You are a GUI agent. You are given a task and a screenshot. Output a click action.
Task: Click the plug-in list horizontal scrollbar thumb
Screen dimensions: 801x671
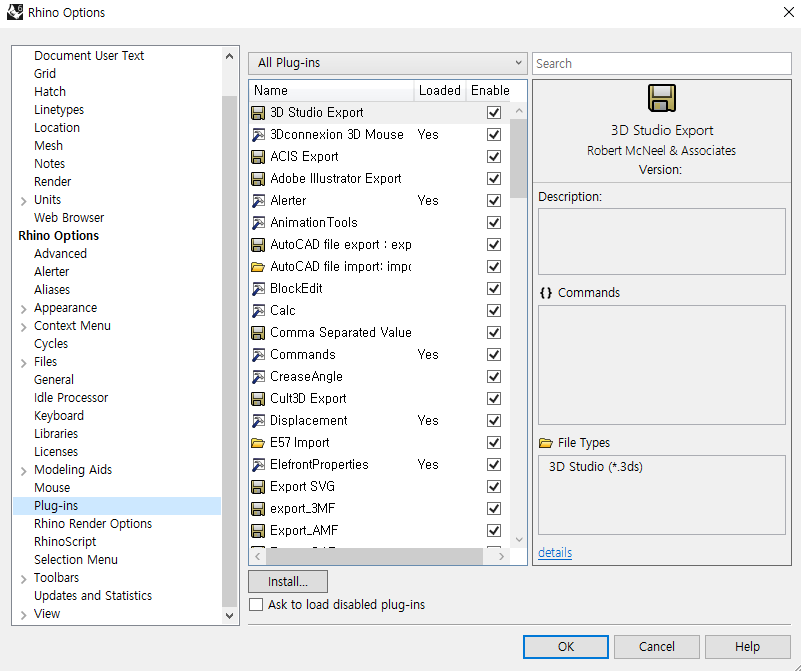coord(374,556)
